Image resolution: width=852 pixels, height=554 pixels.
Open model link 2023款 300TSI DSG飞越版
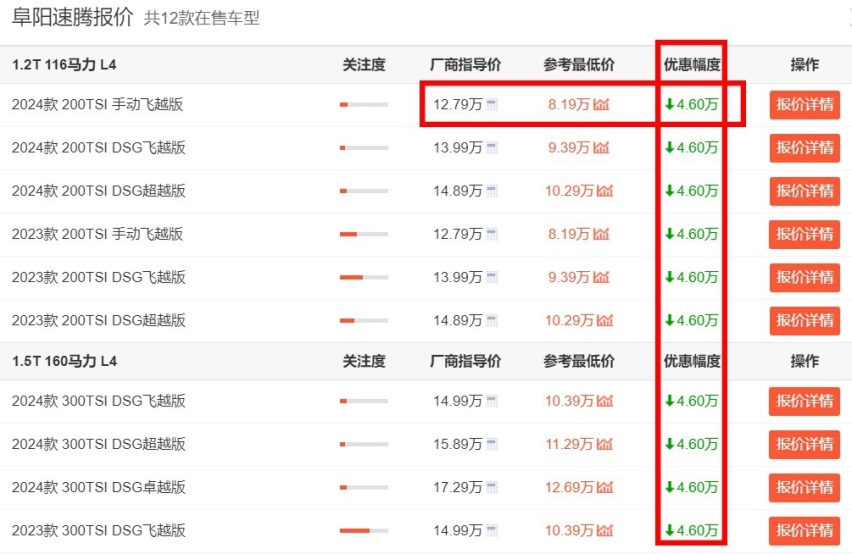pyautogui.click(x=99, y=531)
